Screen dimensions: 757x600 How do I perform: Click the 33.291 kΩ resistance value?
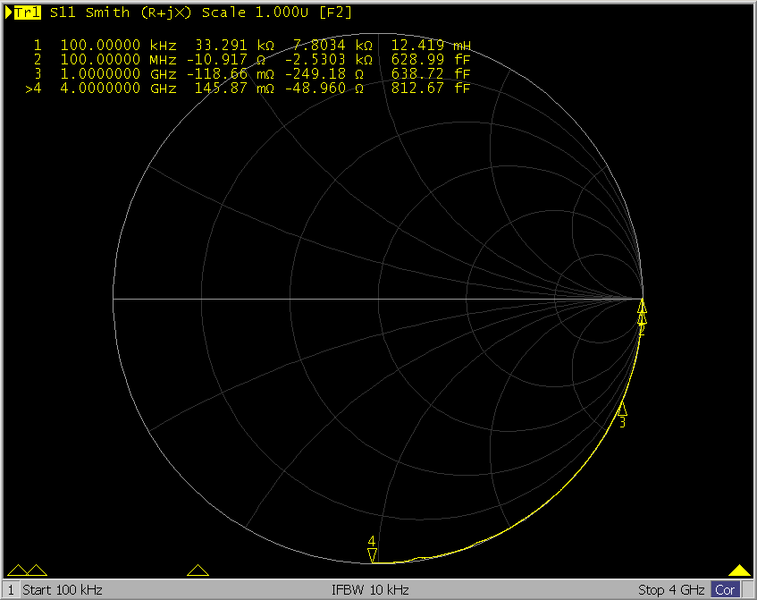tap(235, 45)
